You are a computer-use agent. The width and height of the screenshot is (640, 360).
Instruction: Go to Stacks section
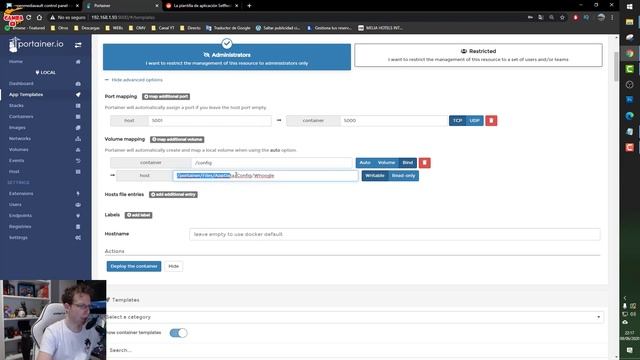pyautogui.click(x=16, y=106)
